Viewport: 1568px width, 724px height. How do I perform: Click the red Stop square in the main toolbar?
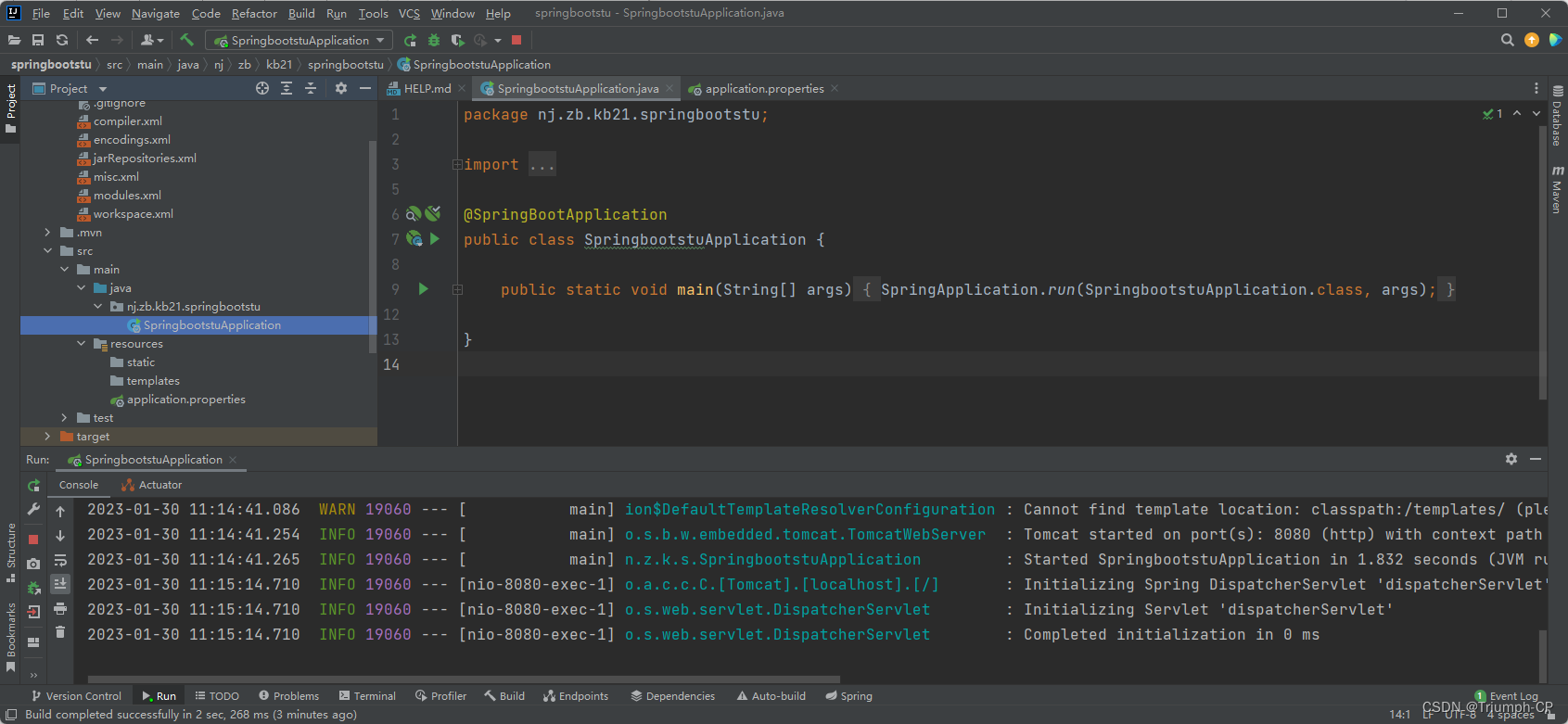point(516,40)
